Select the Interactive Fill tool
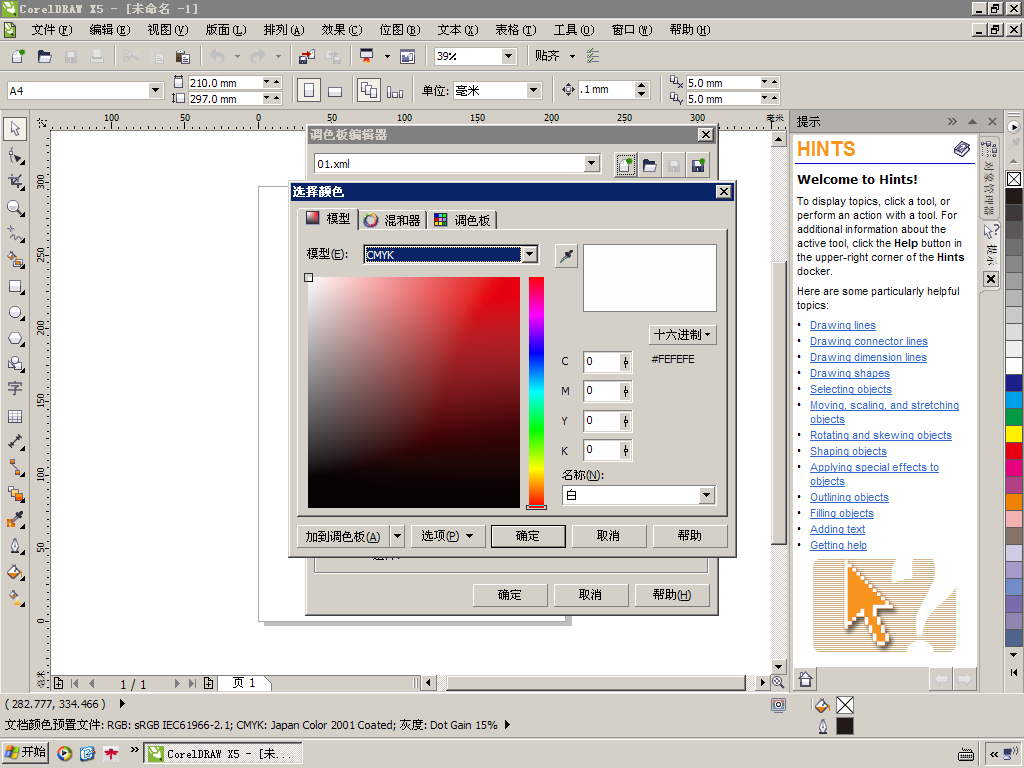 point(15,597)
